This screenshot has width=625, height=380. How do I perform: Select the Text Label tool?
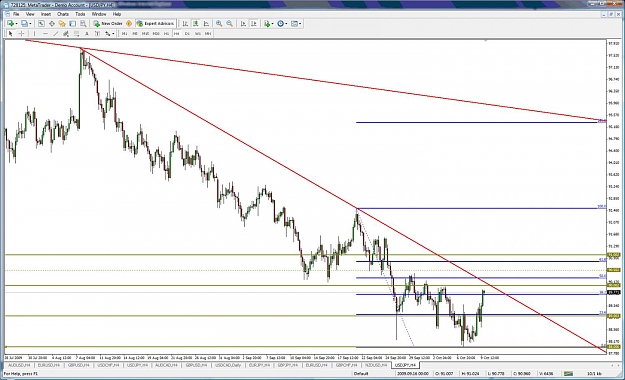point(97,33)
